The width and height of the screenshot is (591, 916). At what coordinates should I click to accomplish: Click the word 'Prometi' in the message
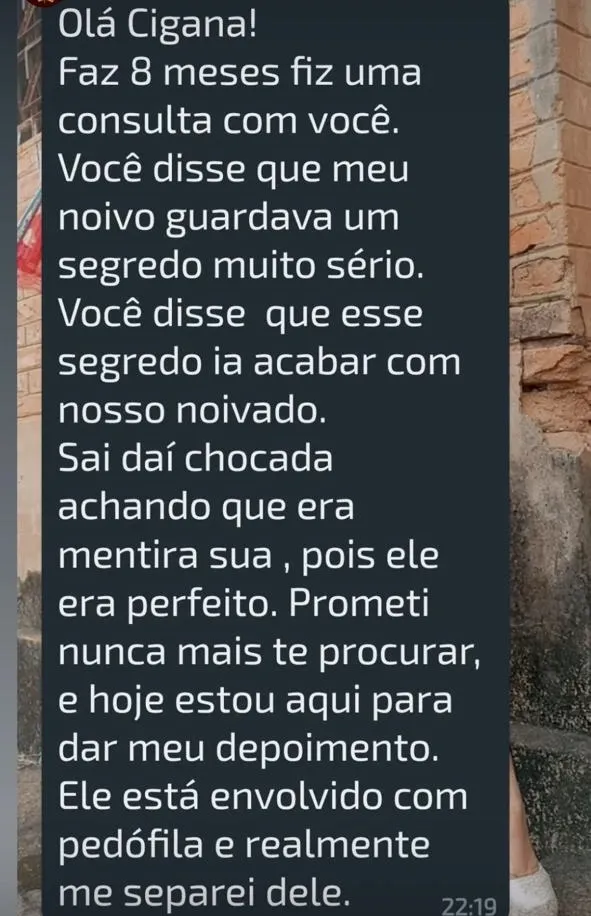[359, 604]
